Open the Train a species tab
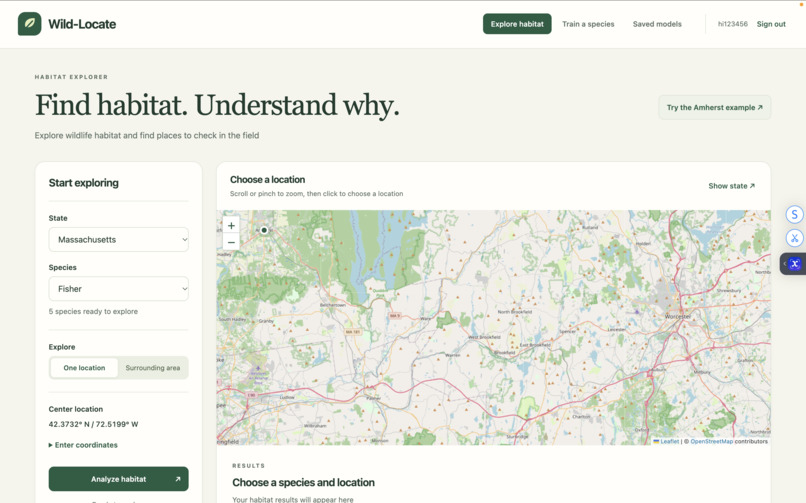This screenshot has height=503, width=806. tap(588, 24)
